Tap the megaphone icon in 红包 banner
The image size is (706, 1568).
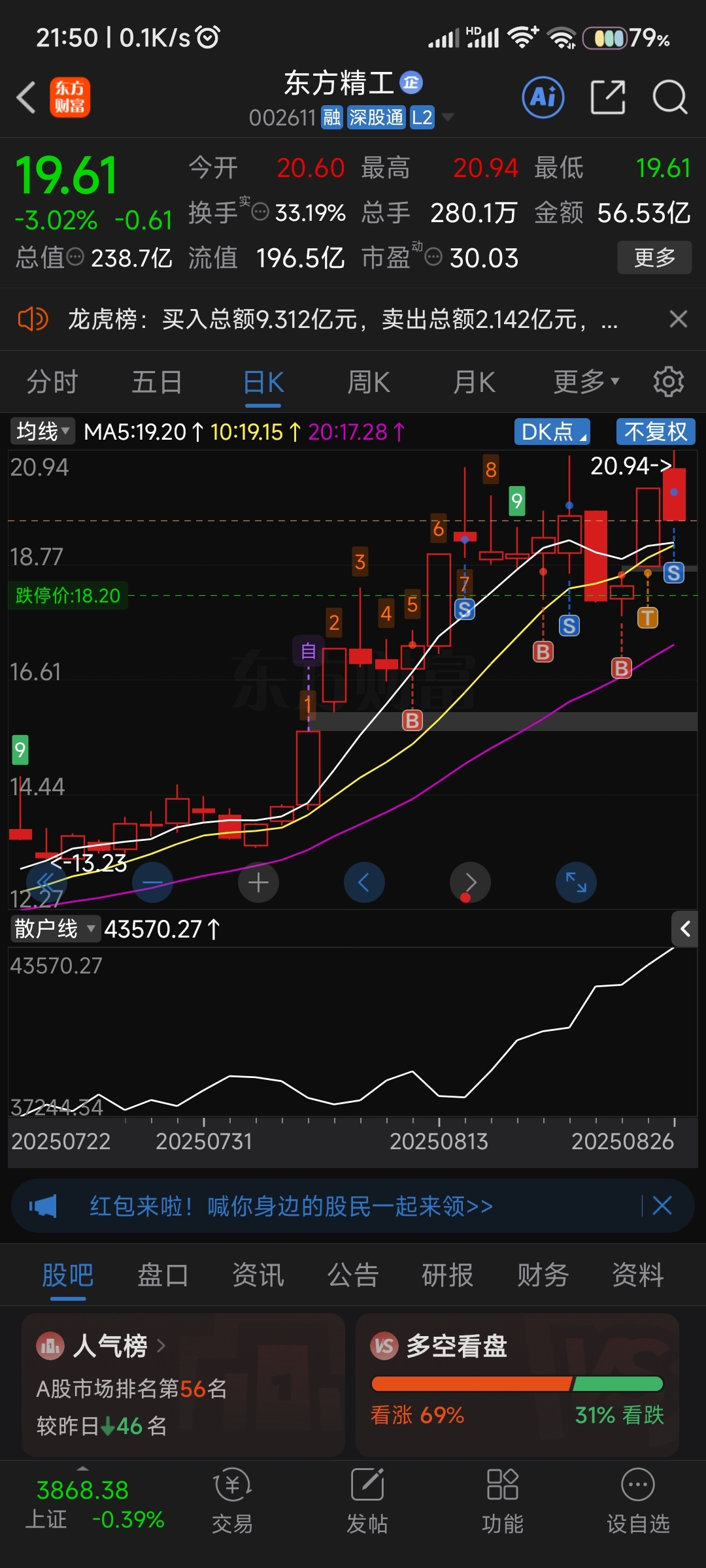point(43,1206)
